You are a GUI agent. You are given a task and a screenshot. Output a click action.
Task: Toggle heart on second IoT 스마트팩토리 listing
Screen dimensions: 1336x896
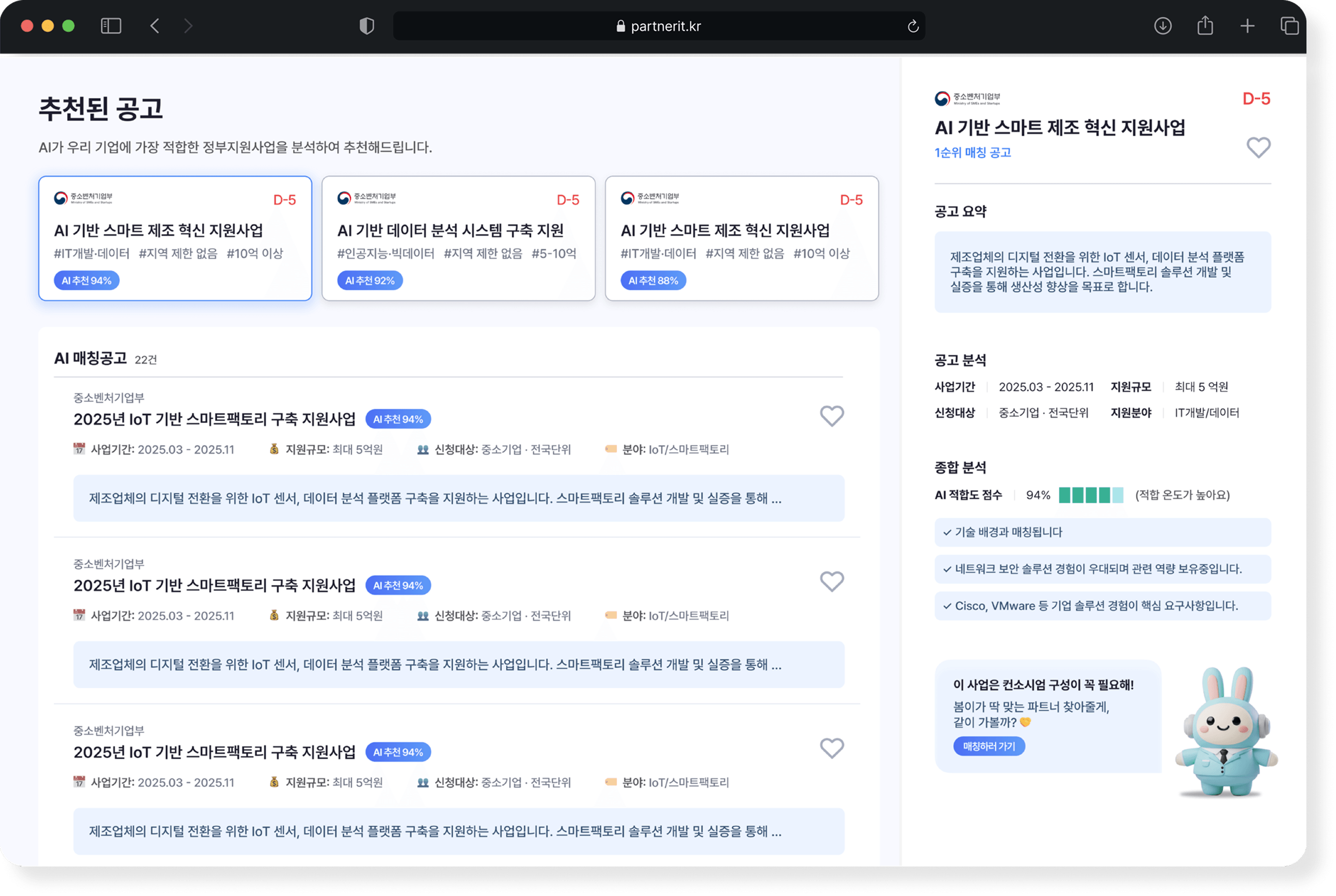(x=832, y=582)
